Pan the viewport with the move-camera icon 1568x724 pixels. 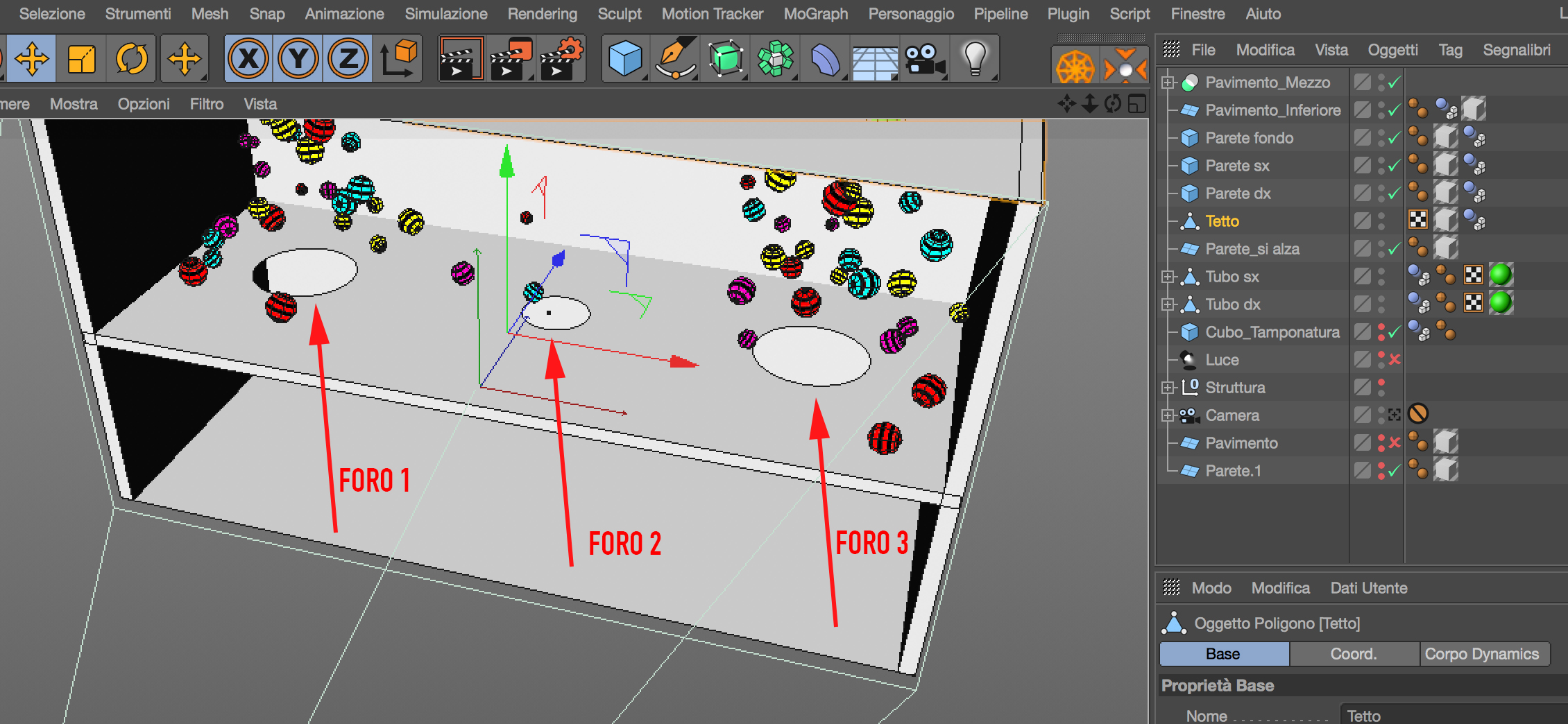pyautogui.click(x=1066, y=104)
